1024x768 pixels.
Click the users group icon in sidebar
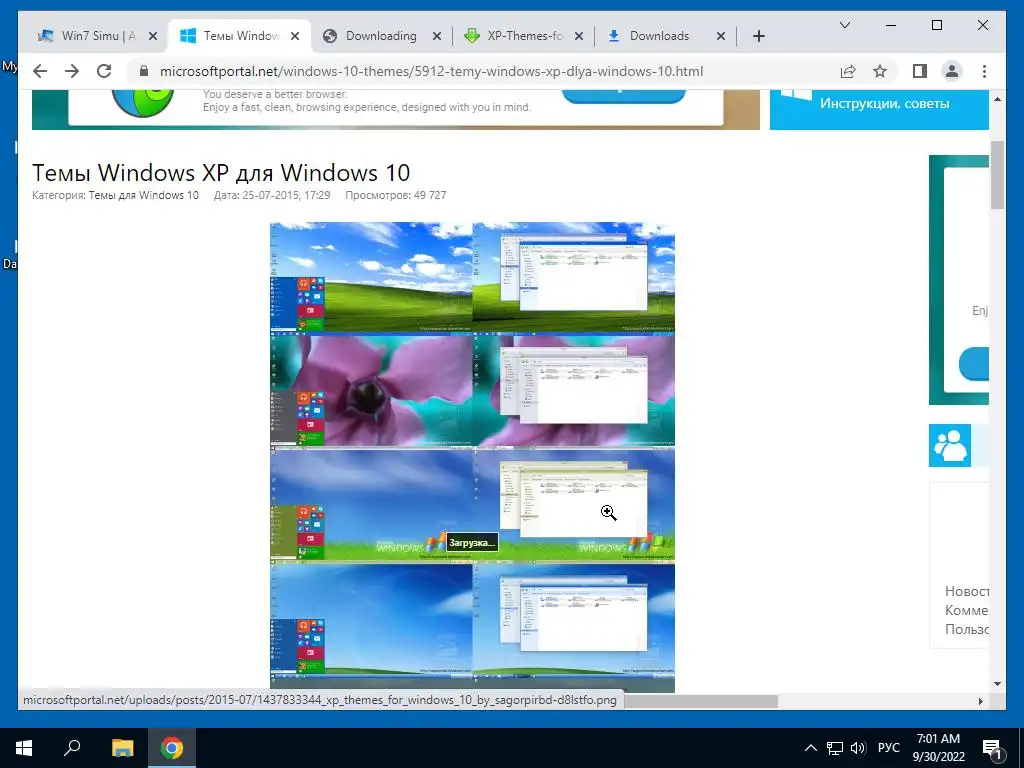click(x=950, y=445)
